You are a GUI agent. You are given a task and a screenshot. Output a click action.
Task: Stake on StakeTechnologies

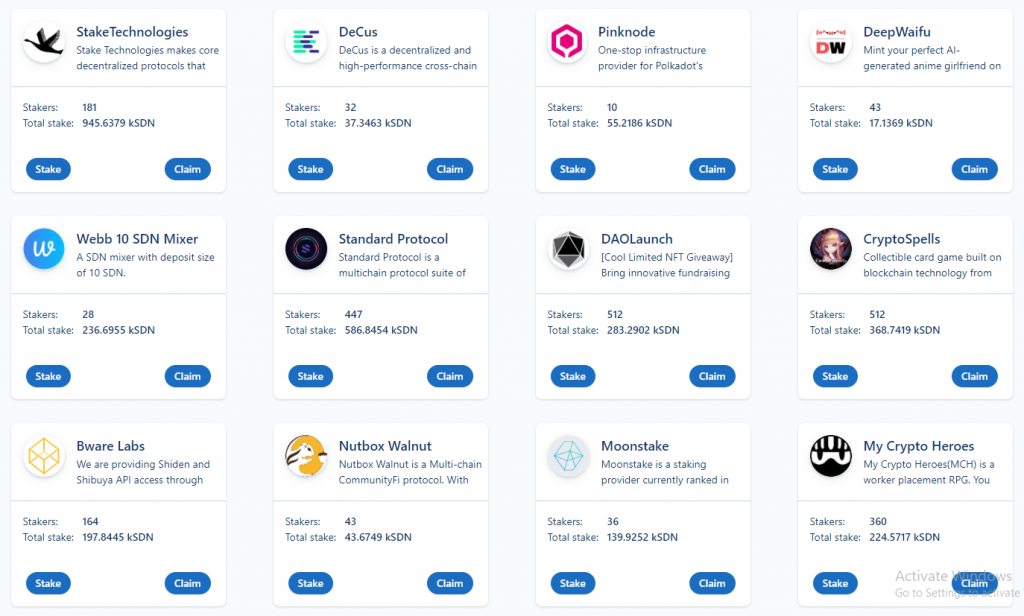point(48,169)
